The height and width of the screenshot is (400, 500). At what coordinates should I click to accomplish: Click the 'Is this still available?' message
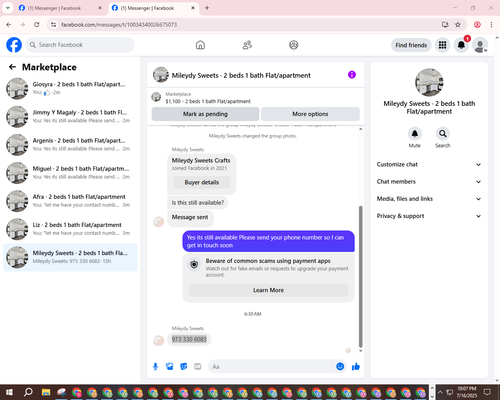[x=198, y=203]
